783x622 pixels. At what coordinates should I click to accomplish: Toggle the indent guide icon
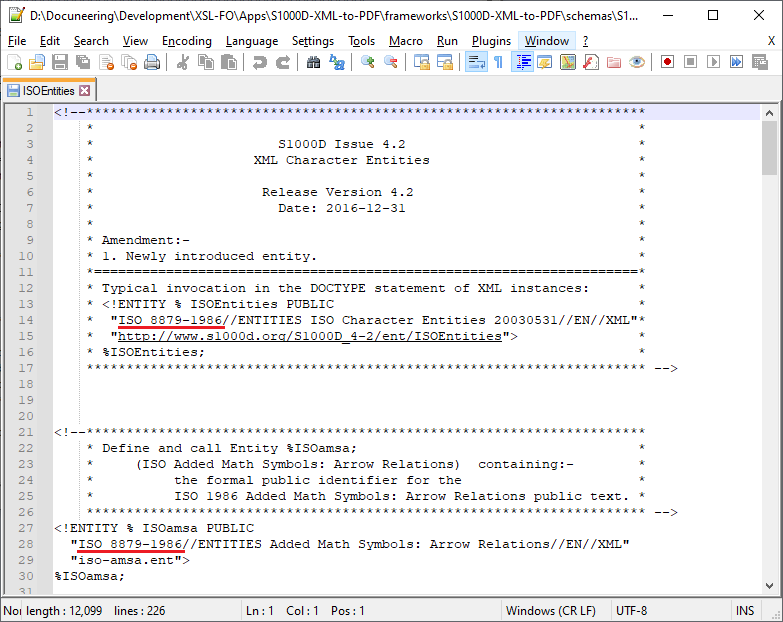[522, 62]
